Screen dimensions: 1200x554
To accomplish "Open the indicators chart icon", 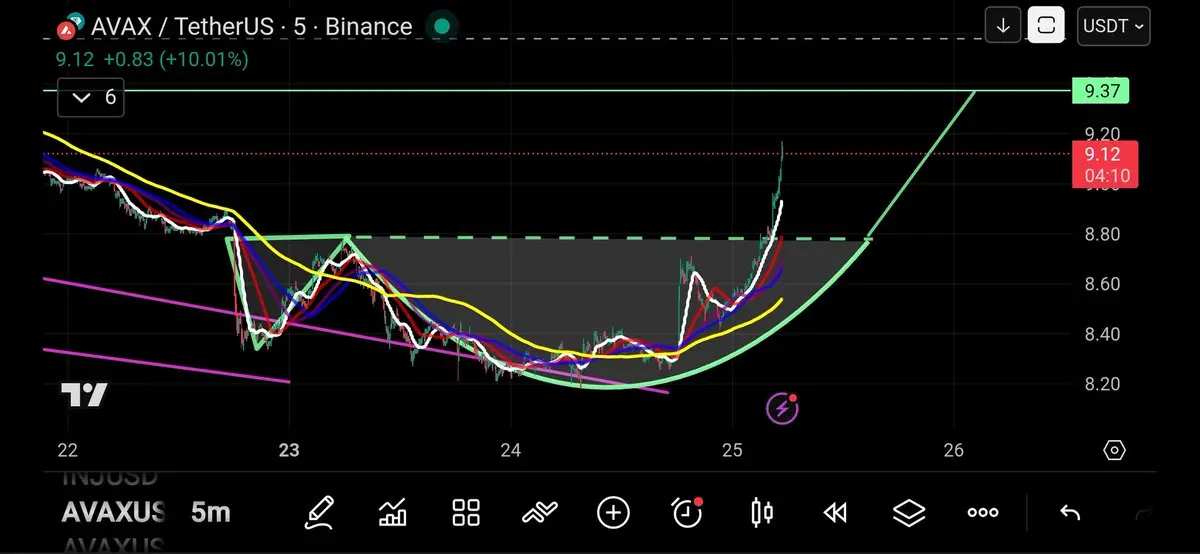I will point(393,513).
